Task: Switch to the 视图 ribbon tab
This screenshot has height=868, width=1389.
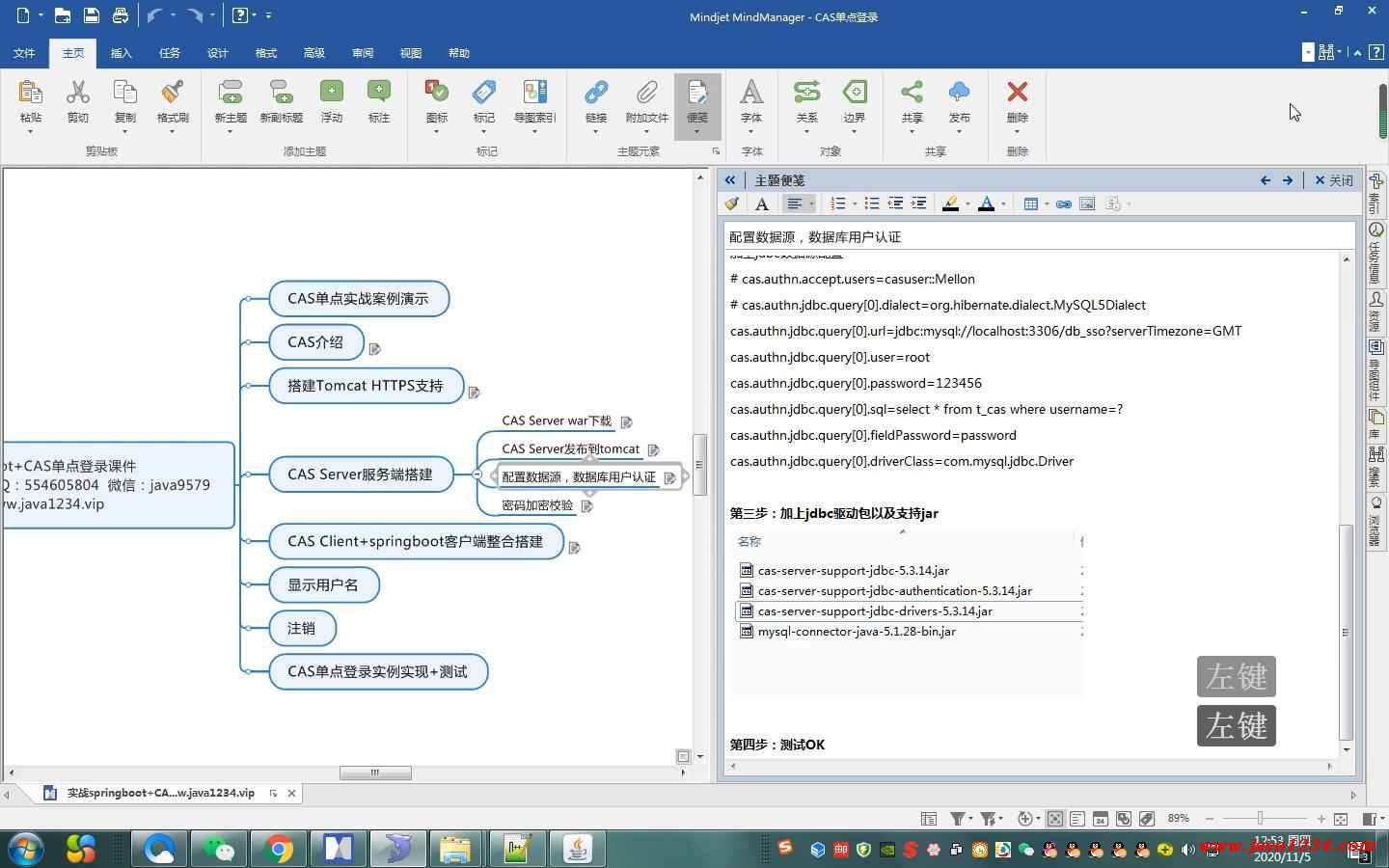Action: point(411,53)
